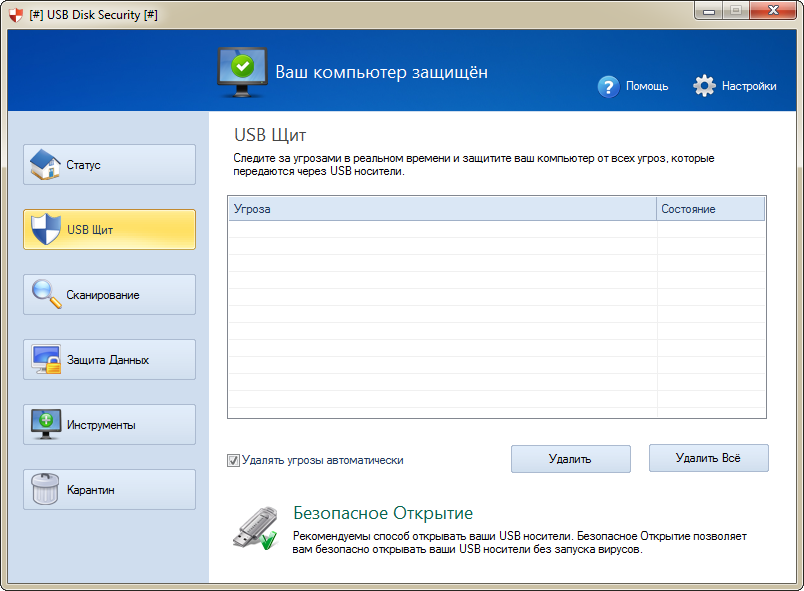
Task: Open Карантин via its trash bin icon
Action: pyautogui.click(x=46, y=489)
